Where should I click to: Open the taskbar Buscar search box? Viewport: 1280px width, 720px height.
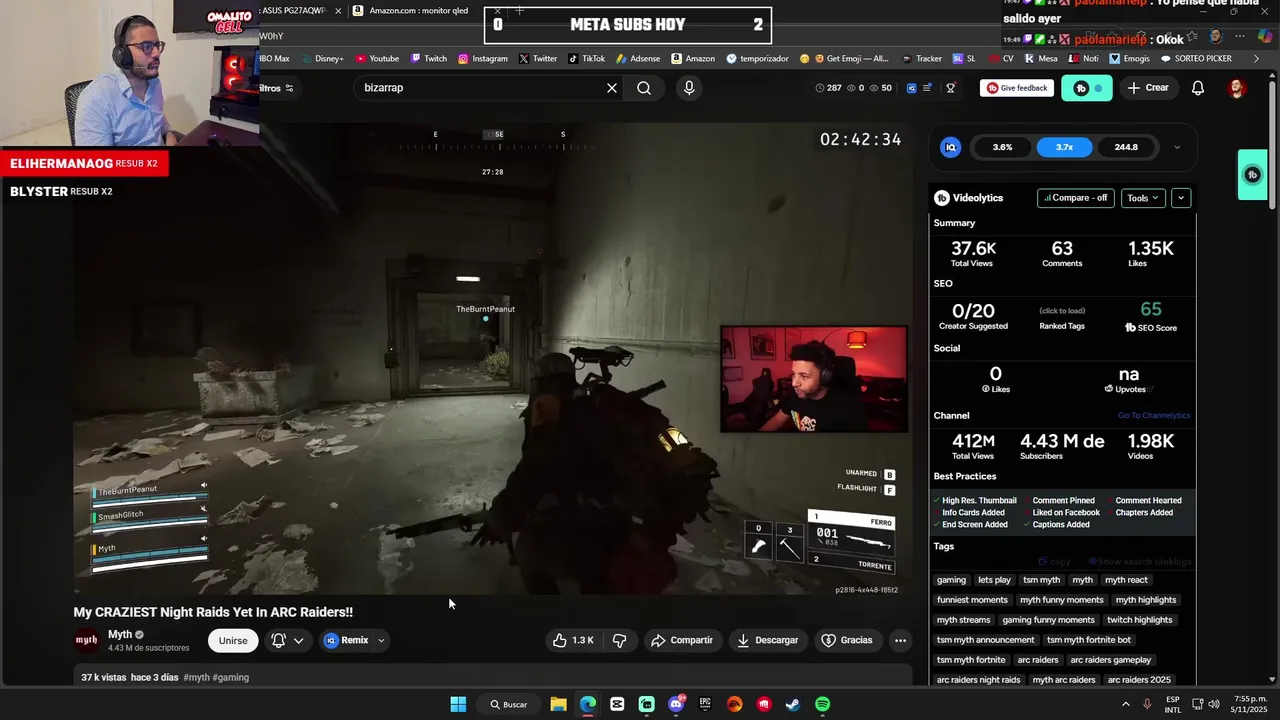point(508,704)
